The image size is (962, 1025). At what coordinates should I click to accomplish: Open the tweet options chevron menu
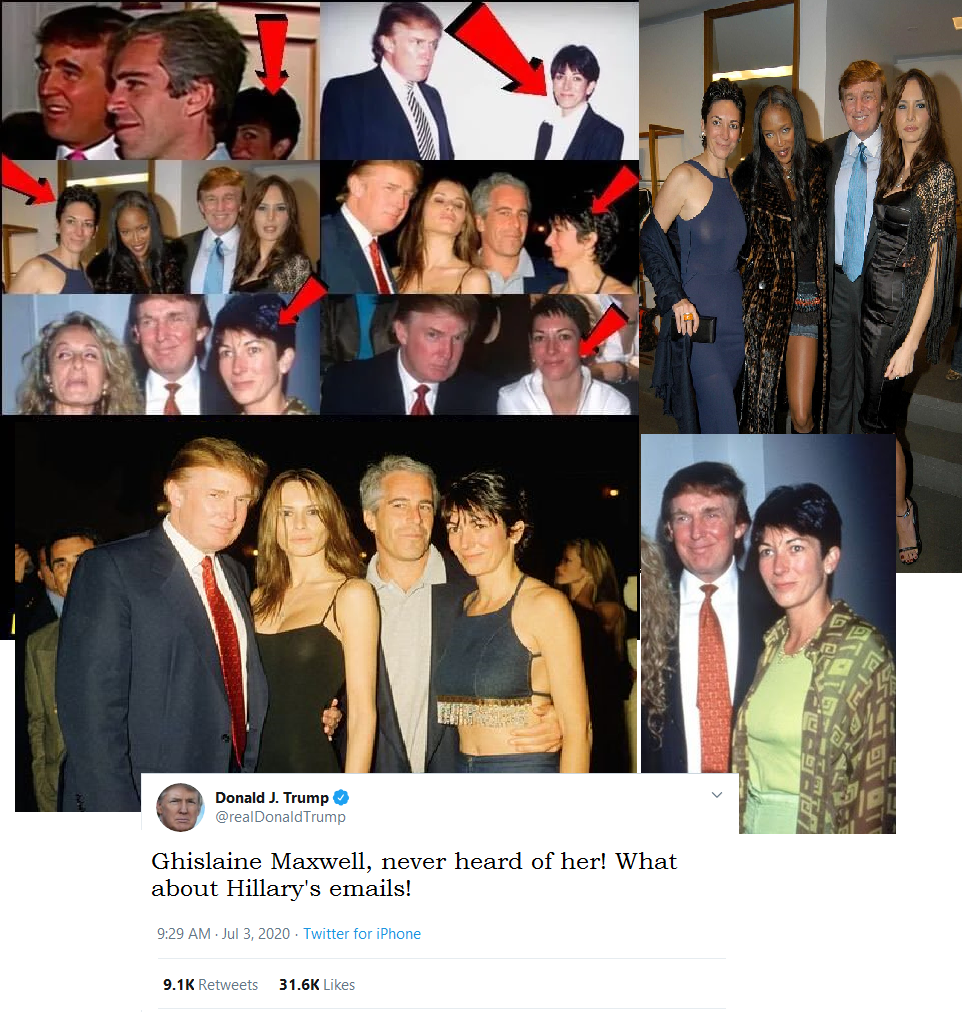coord(717,795)
